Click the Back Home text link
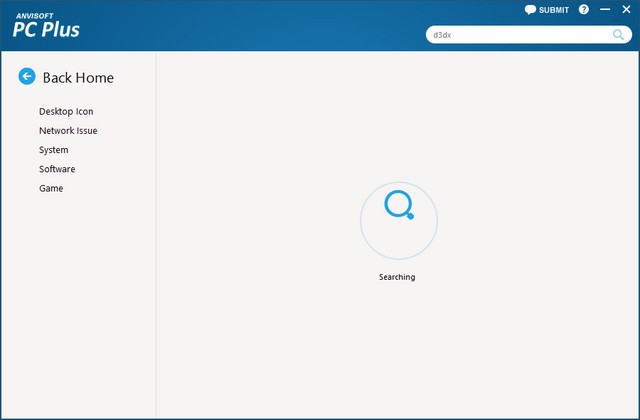 78,77
